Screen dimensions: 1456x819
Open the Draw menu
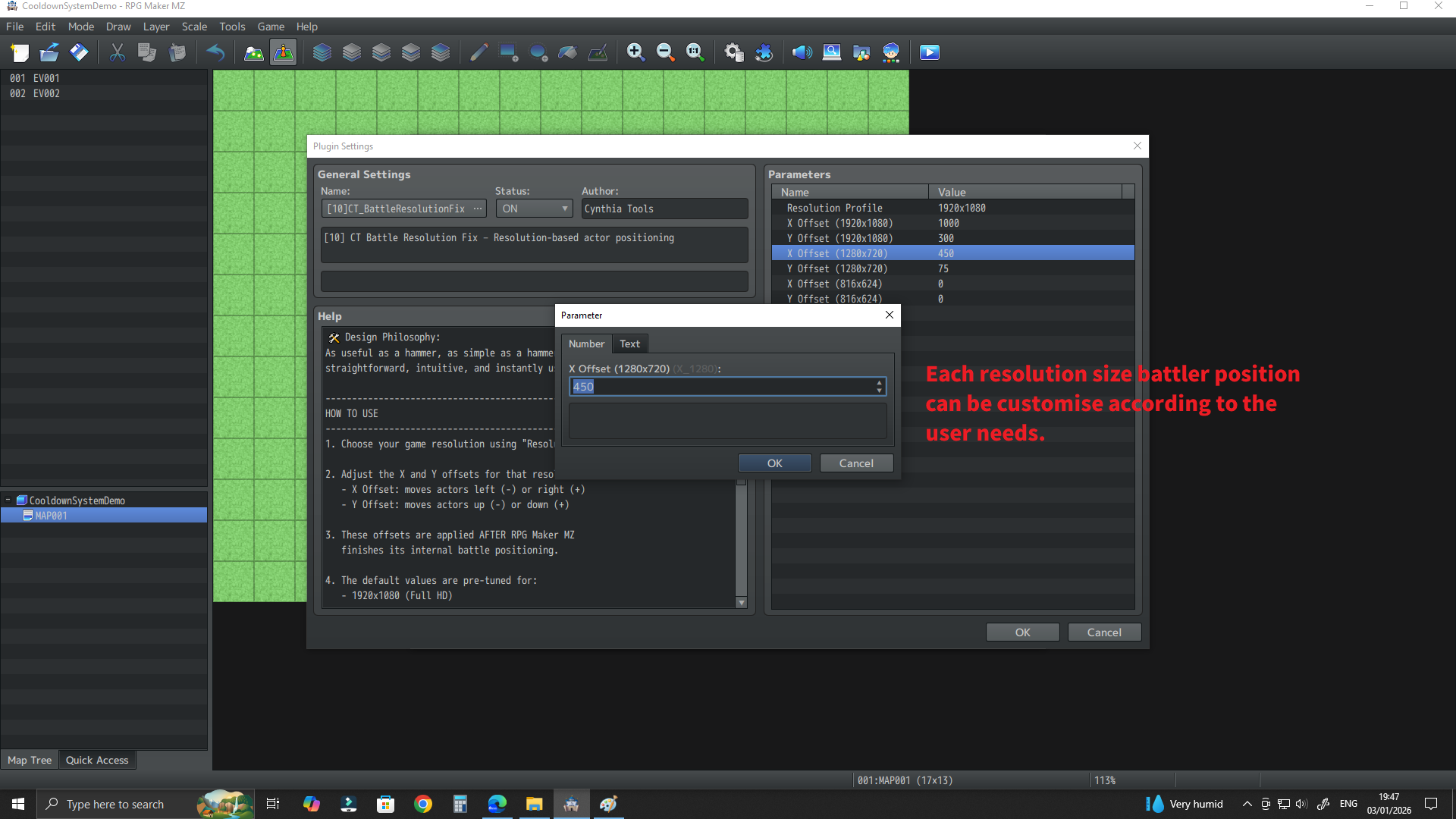tap(118, 27)
